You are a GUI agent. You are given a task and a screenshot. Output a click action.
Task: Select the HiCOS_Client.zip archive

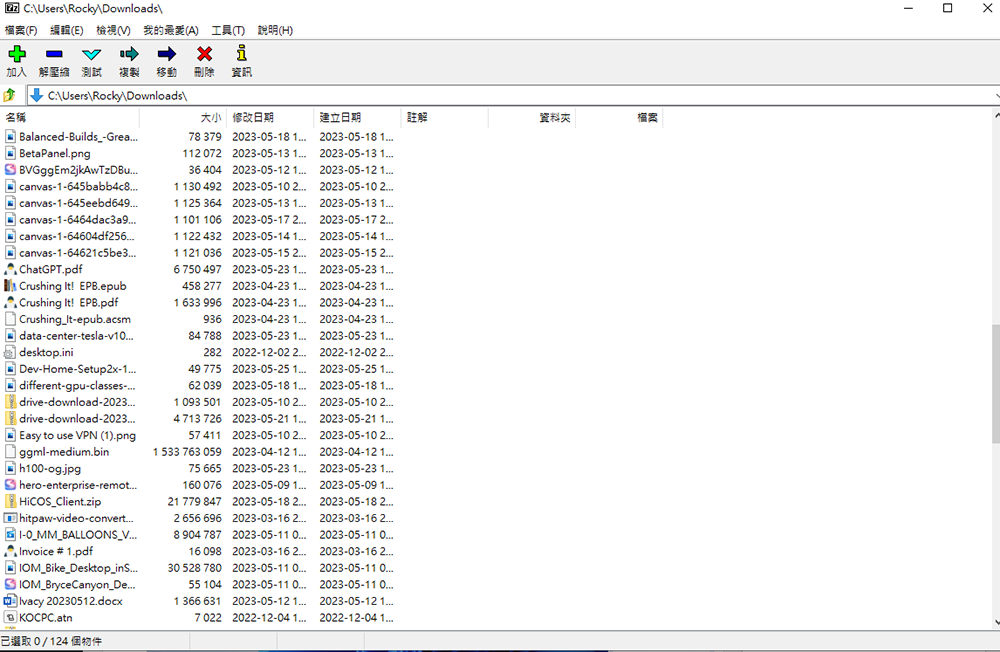tap(55, 501)
